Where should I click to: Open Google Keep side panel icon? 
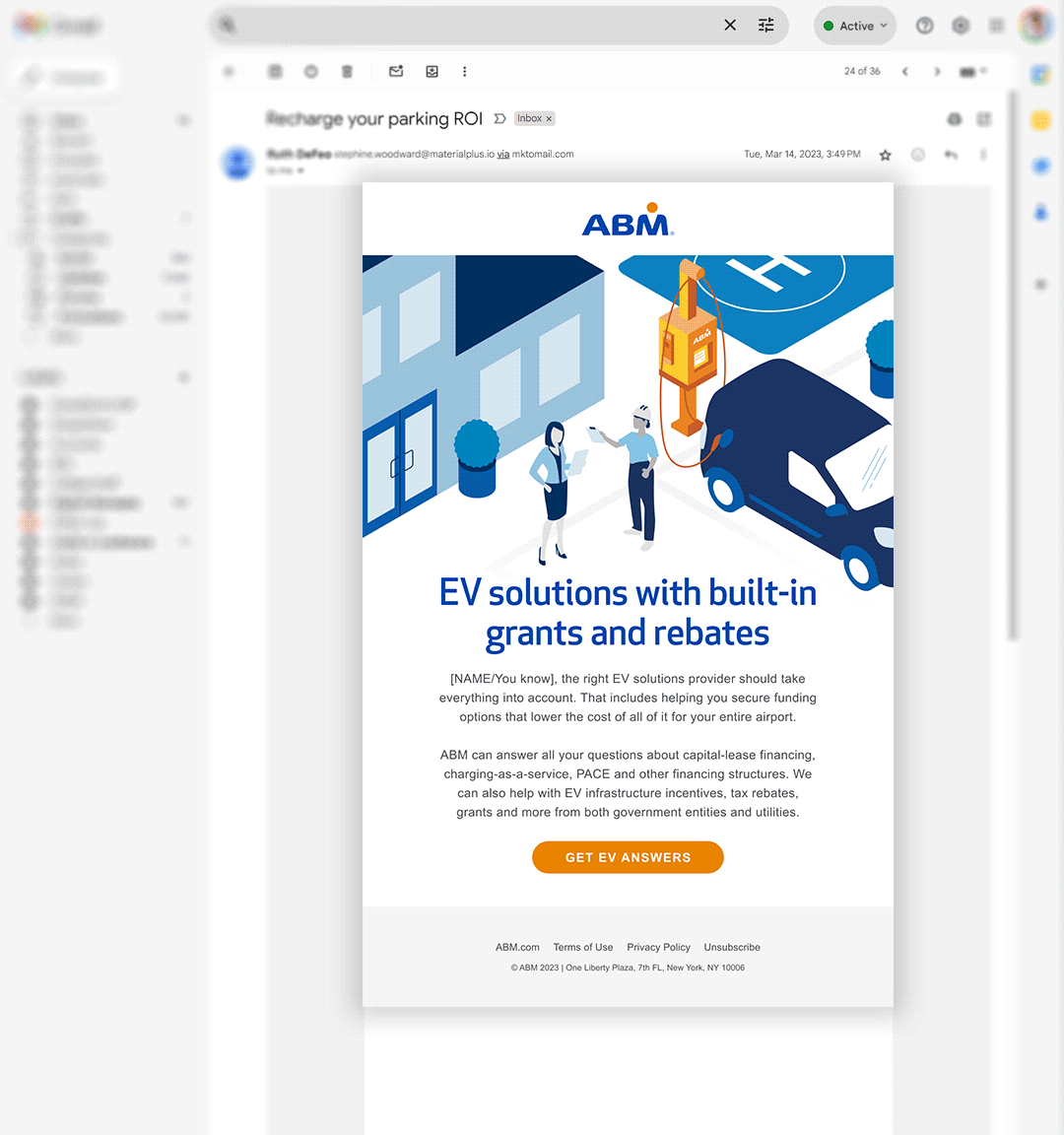point(1040,120)
